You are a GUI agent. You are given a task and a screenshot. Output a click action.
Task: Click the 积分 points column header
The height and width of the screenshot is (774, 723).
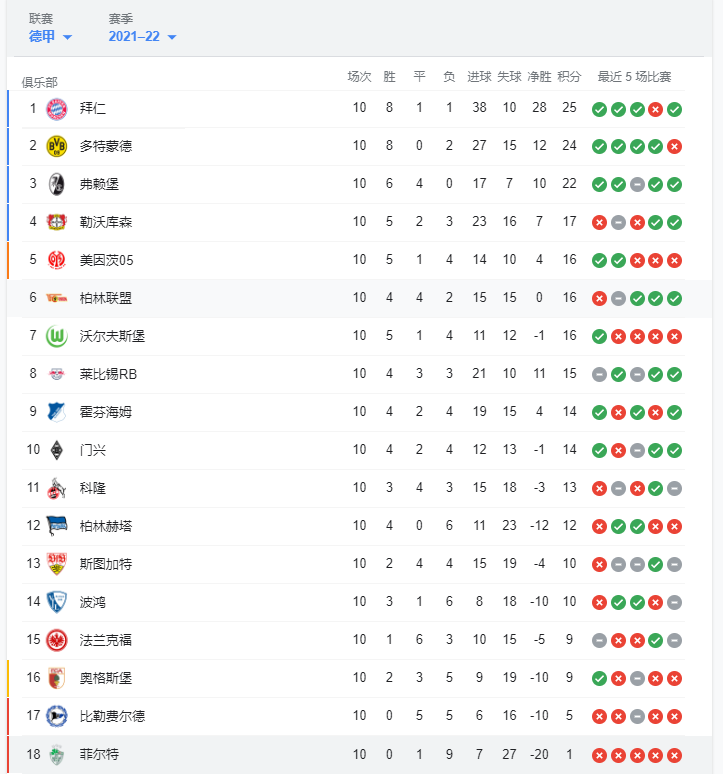(569, 77)
